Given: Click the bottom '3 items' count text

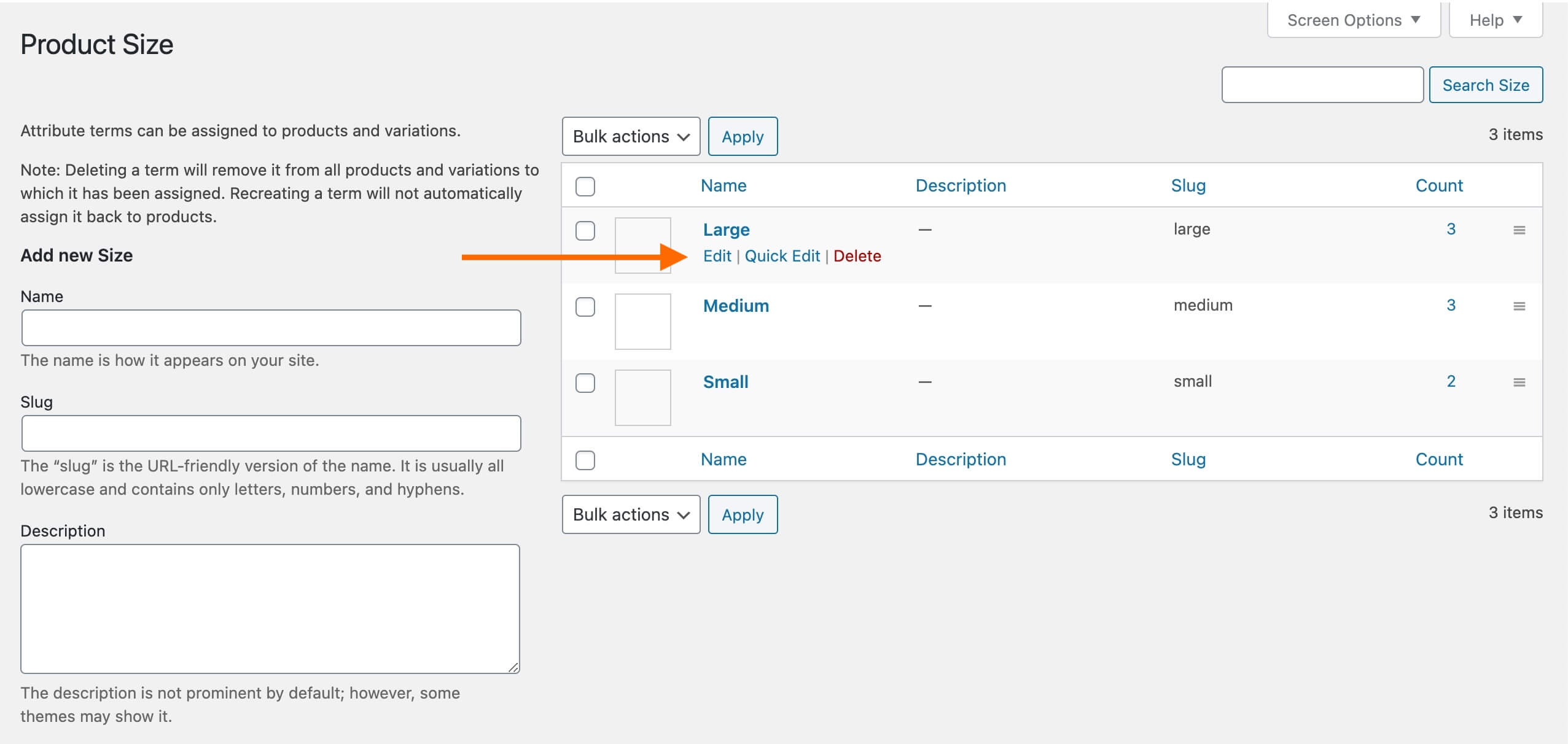Looking at the screenshot, I should [x=1515, y=513].
